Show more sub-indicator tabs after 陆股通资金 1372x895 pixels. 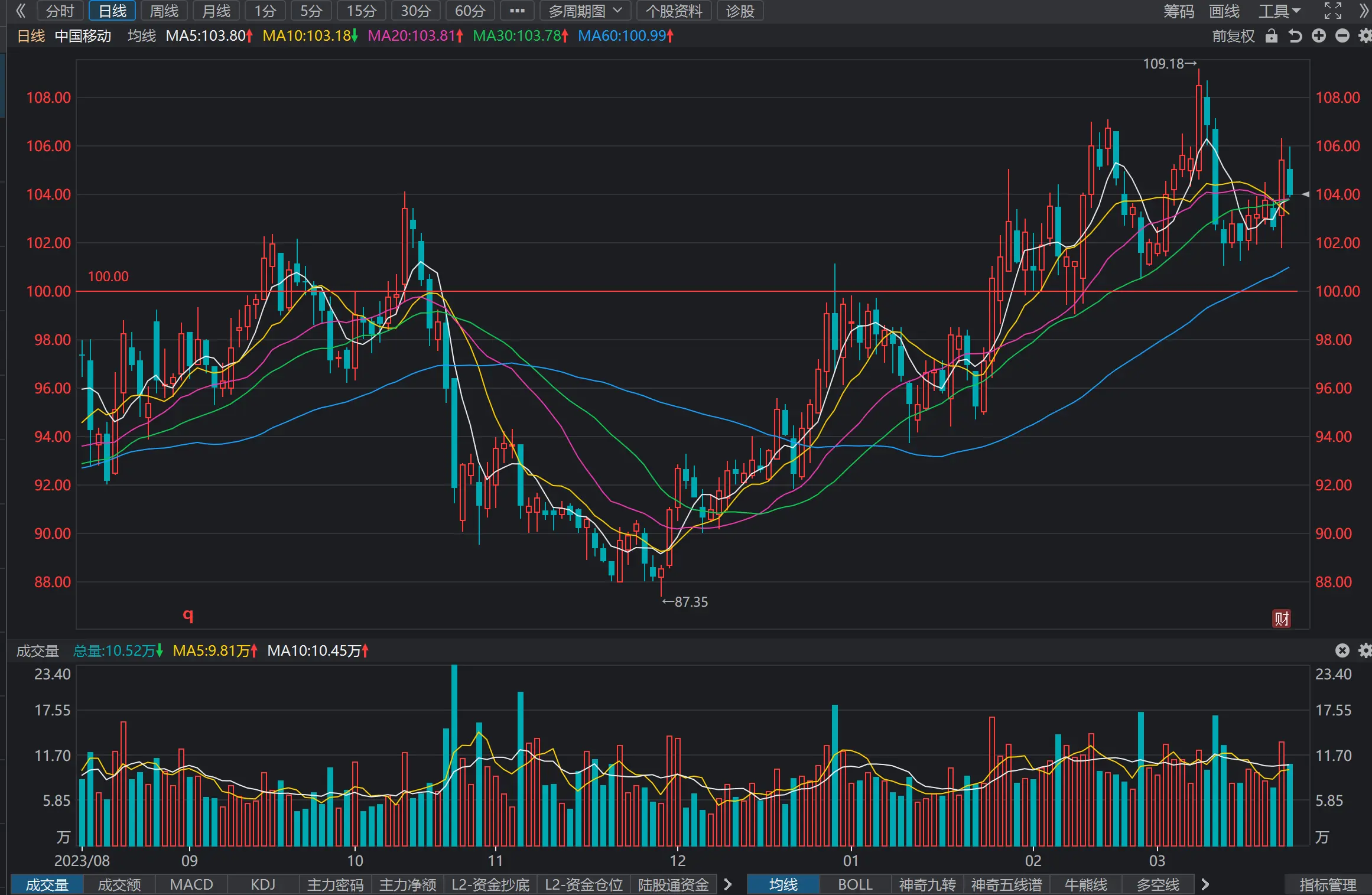coord(728,884)
